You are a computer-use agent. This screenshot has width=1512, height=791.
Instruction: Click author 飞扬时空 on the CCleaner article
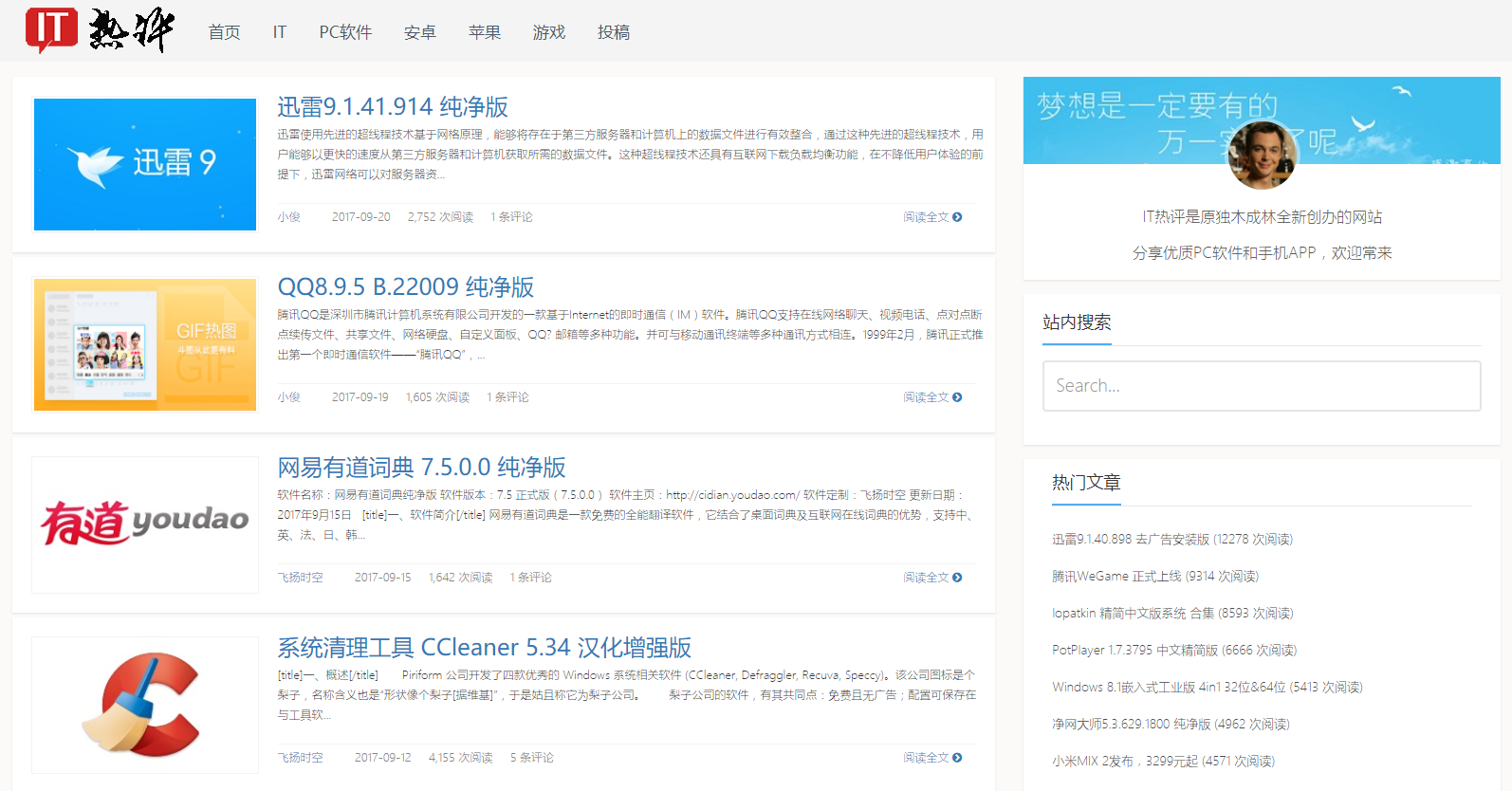[301, 758]
